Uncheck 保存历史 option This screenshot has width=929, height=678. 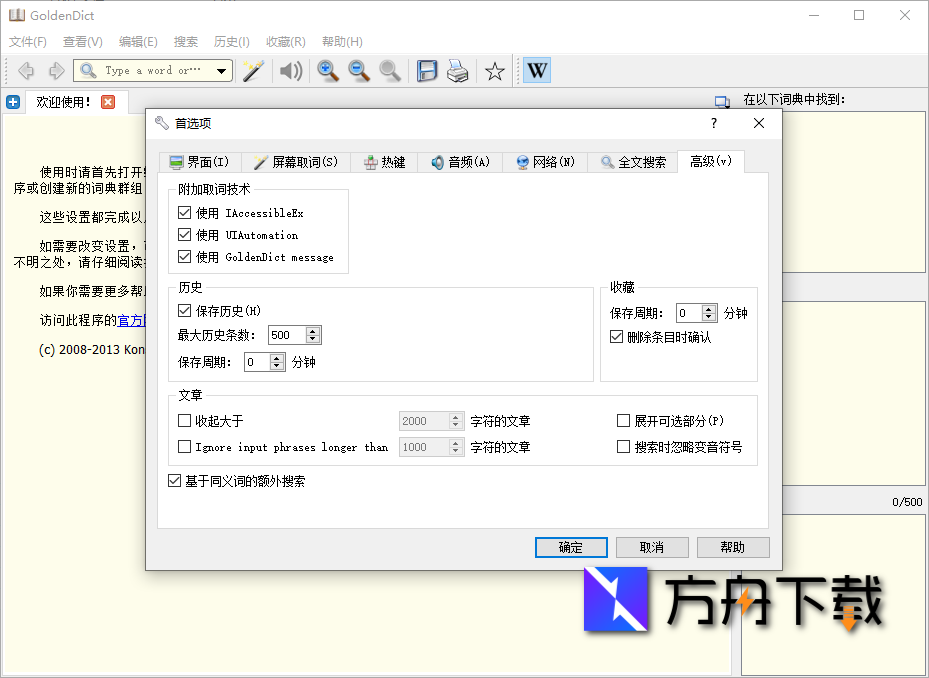[x=184, y=310]
